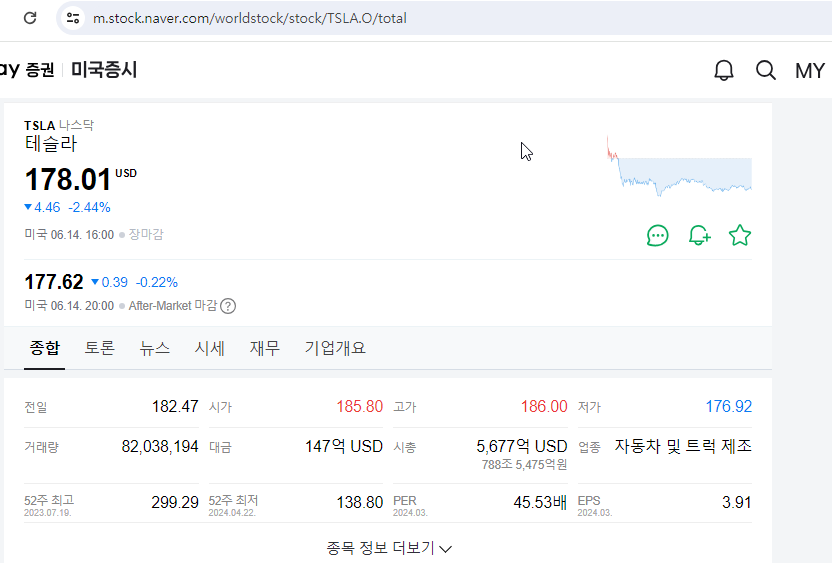This screenshot has width=832, height=563.
Task: Click the 788조 5,475억원 won value
Action: coord(524,465)
